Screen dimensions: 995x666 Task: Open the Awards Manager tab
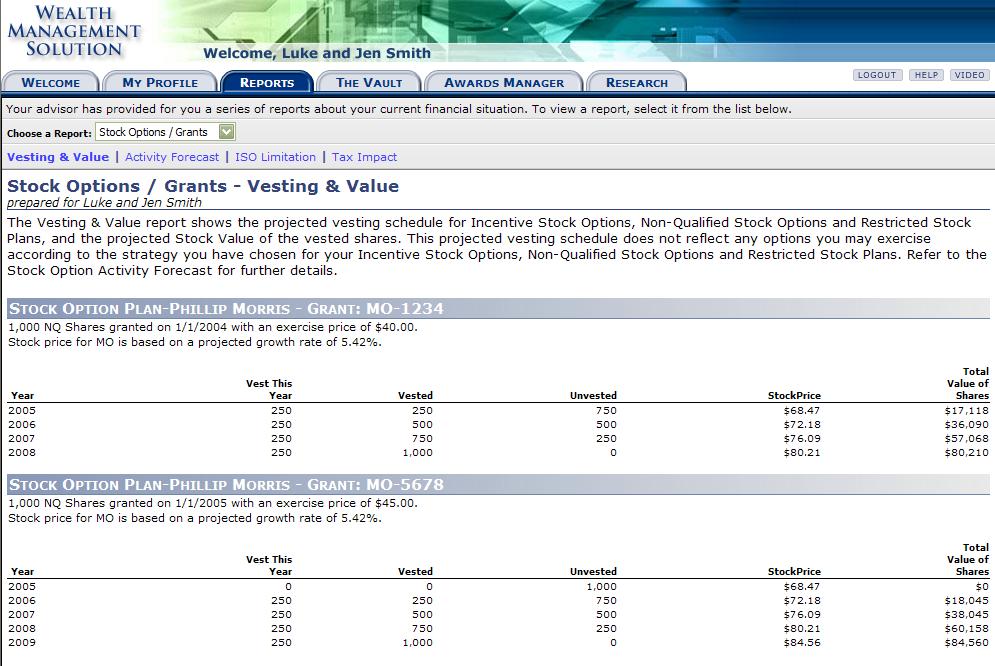click(504, 82)
